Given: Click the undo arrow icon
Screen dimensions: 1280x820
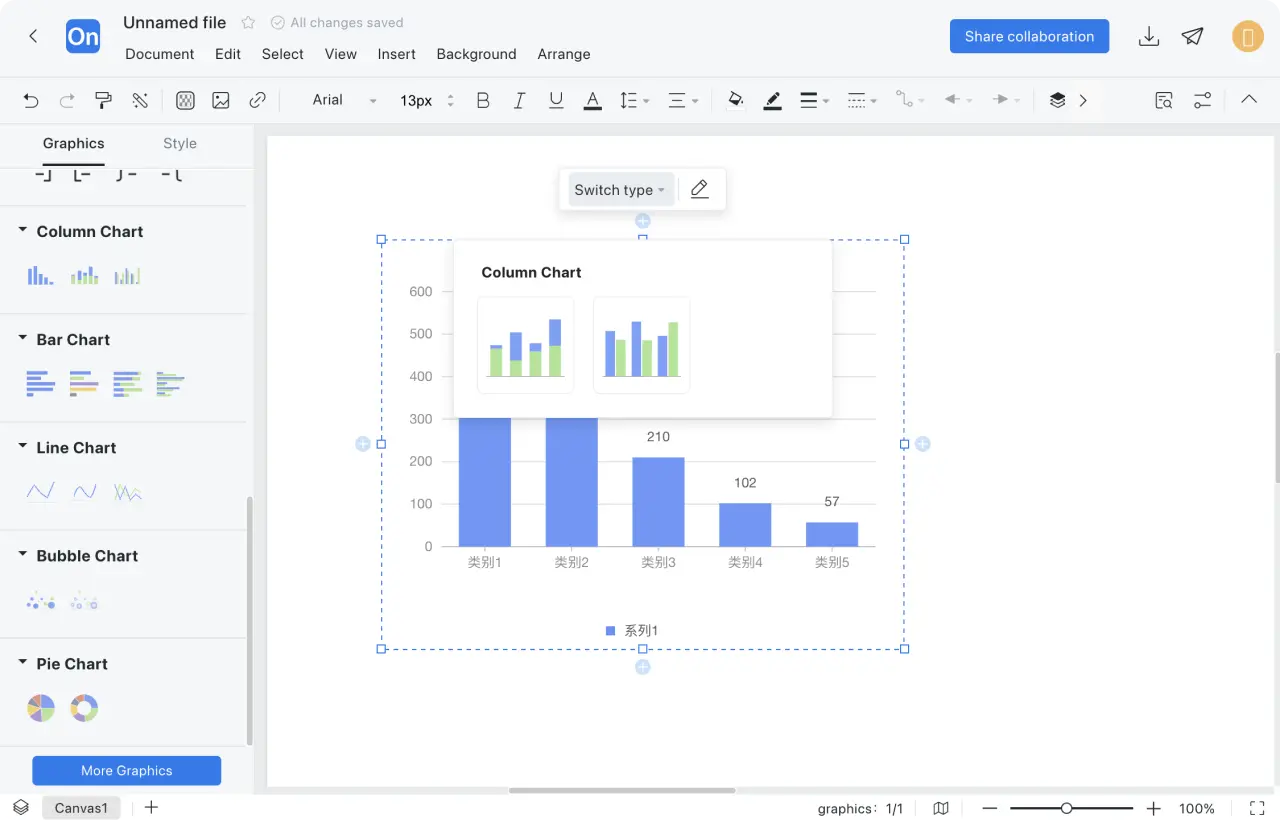Looking at the screenshot, I should click(x=31, y=100).
